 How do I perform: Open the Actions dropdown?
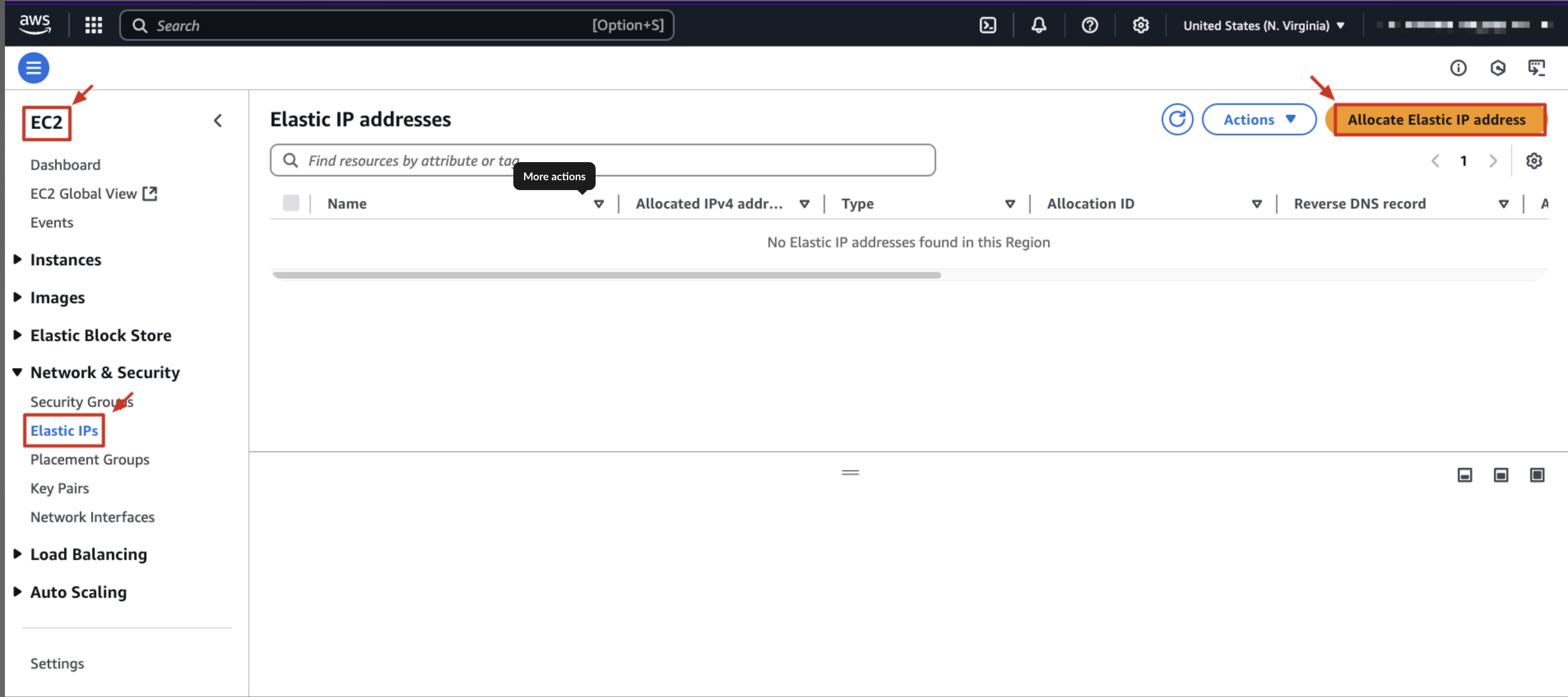pyautogui.click(x=1258, y=119)
